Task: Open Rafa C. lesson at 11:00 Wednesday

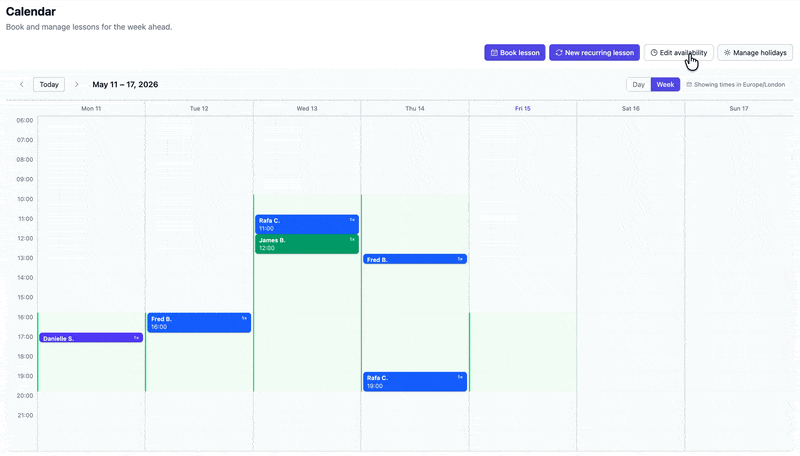Action: coord(307,224)
